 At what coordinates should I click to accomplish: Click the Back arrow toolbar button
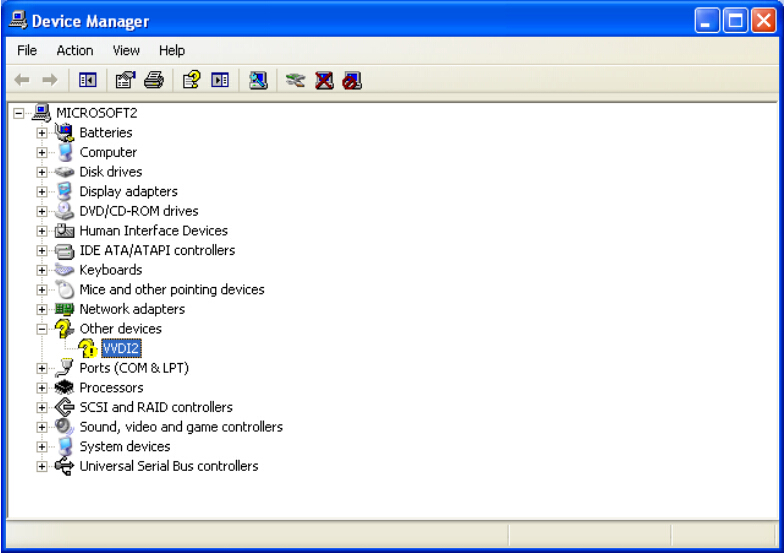(22, 80)
